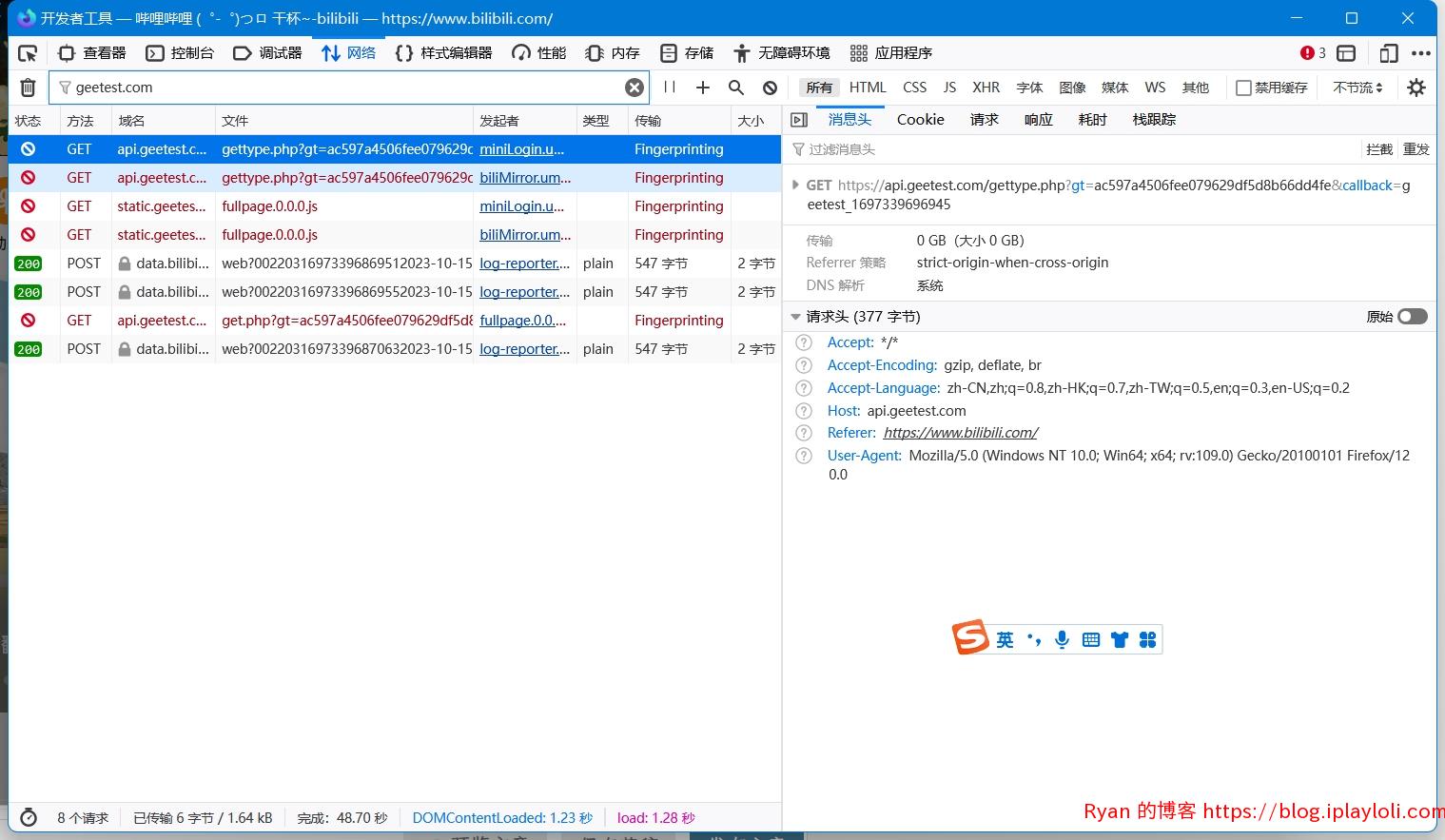Toggle the 原始 raw headers switch
The width and height of the screenshot is (1445, 840).
pyautogui.click(x=1413, y=317)
